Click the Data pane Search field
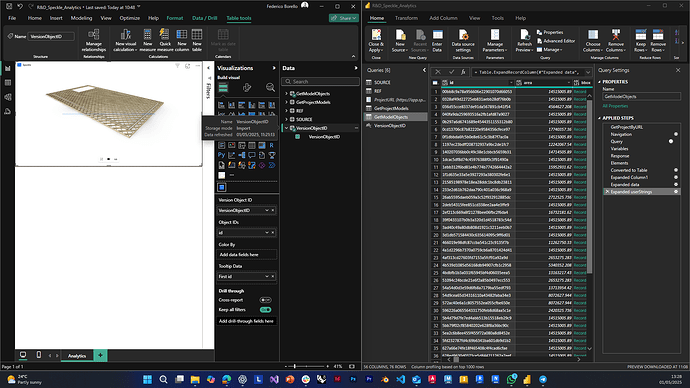This screenshot has height=388, width=690. click(320, 81)
